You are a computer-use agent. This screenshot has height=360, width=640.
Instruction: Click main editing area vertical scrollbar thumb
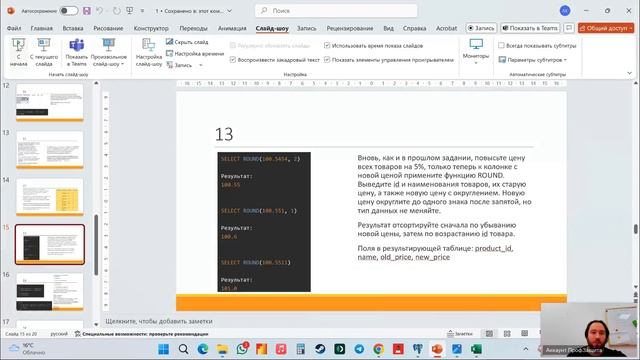[x=636, y=229]
